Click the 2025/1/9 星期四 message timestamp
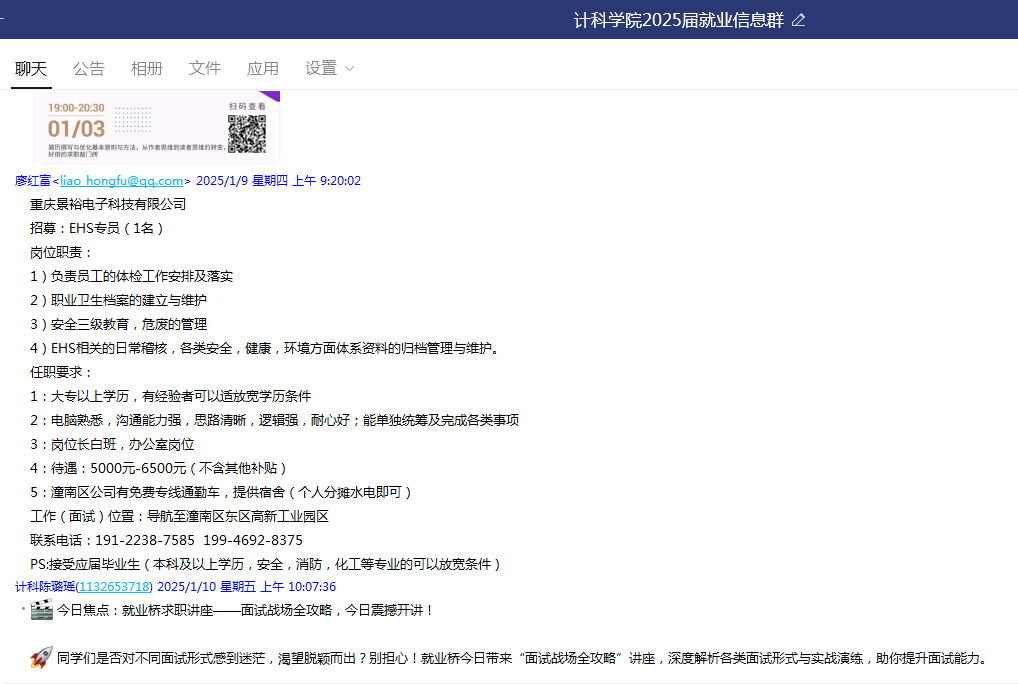1018x684 pixels. click(x=278, y=181)
